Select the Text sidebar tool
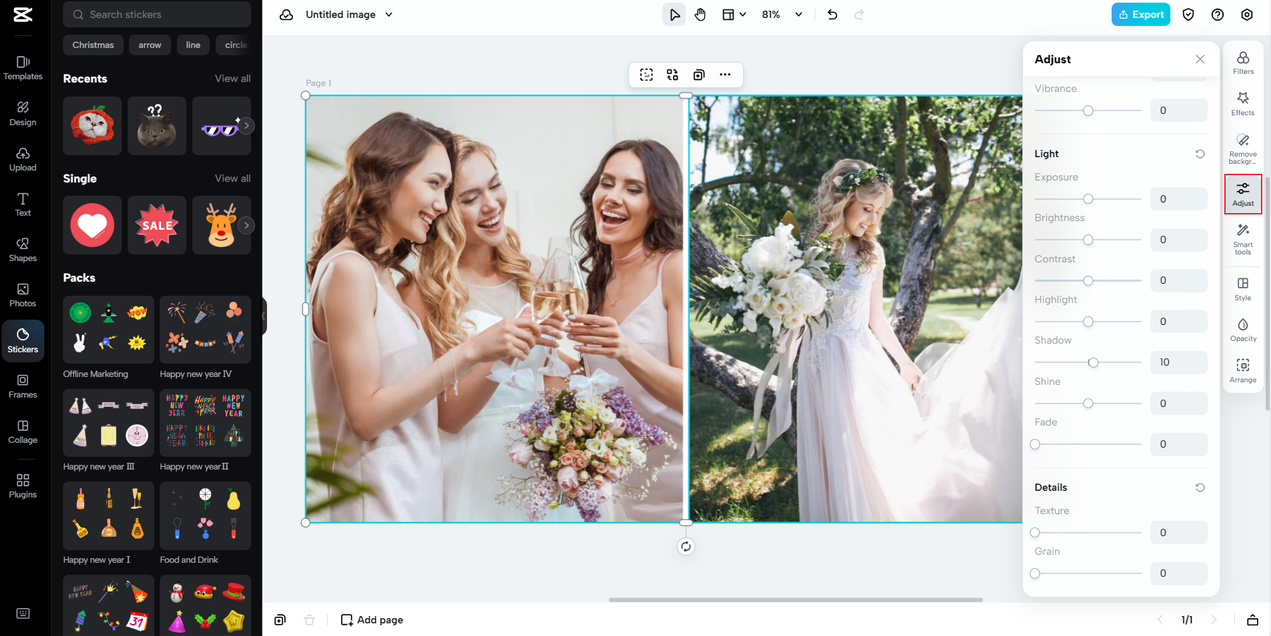 click(23, 204)
